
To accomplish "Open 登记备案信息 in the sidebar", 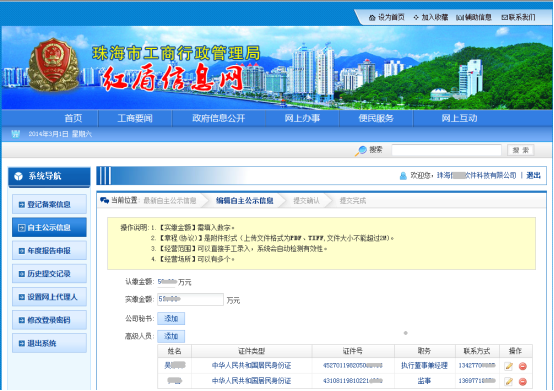I will [49, 204].
